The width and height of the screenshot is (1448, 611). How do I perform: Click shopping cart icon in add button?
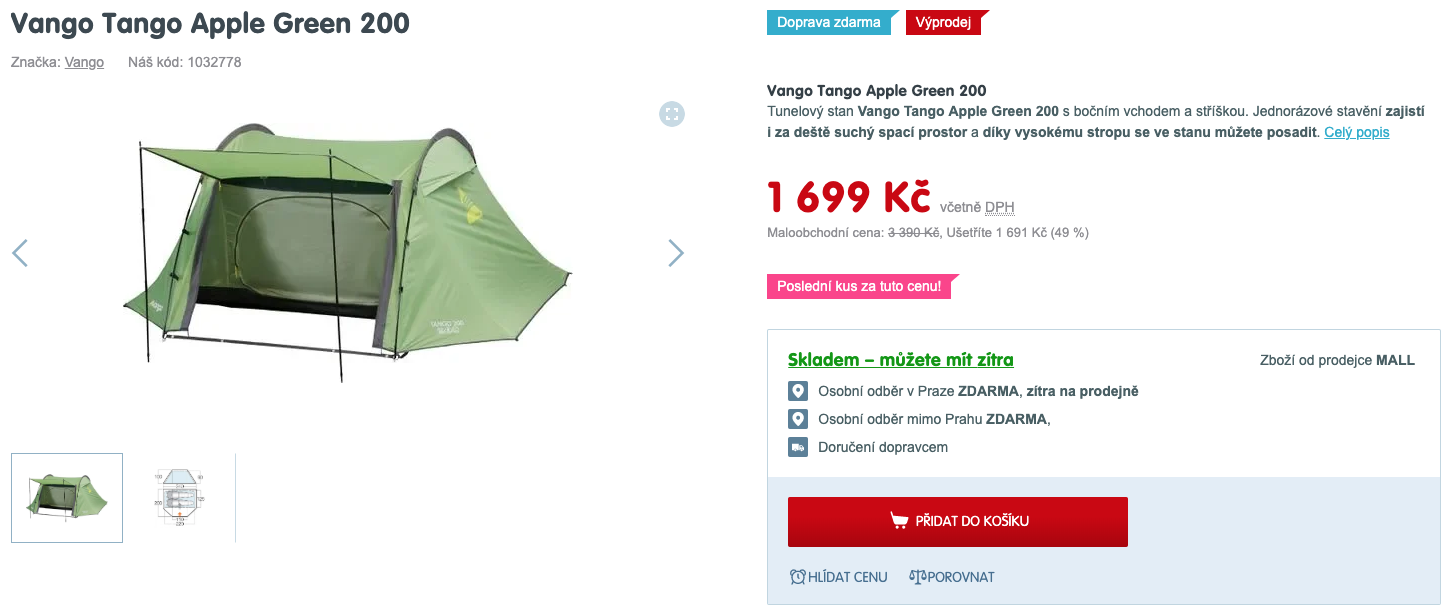(899, 521)
